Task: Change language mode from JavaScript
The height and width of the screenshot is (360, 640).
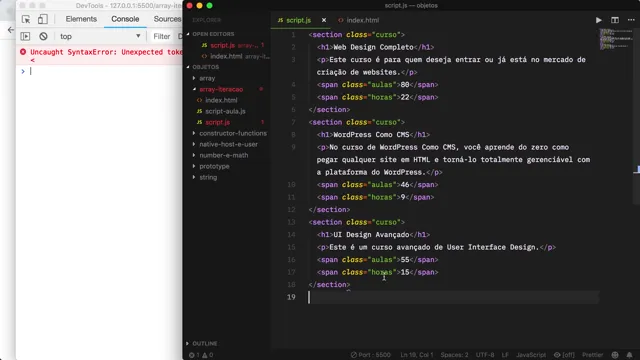Action: [531, 355]
